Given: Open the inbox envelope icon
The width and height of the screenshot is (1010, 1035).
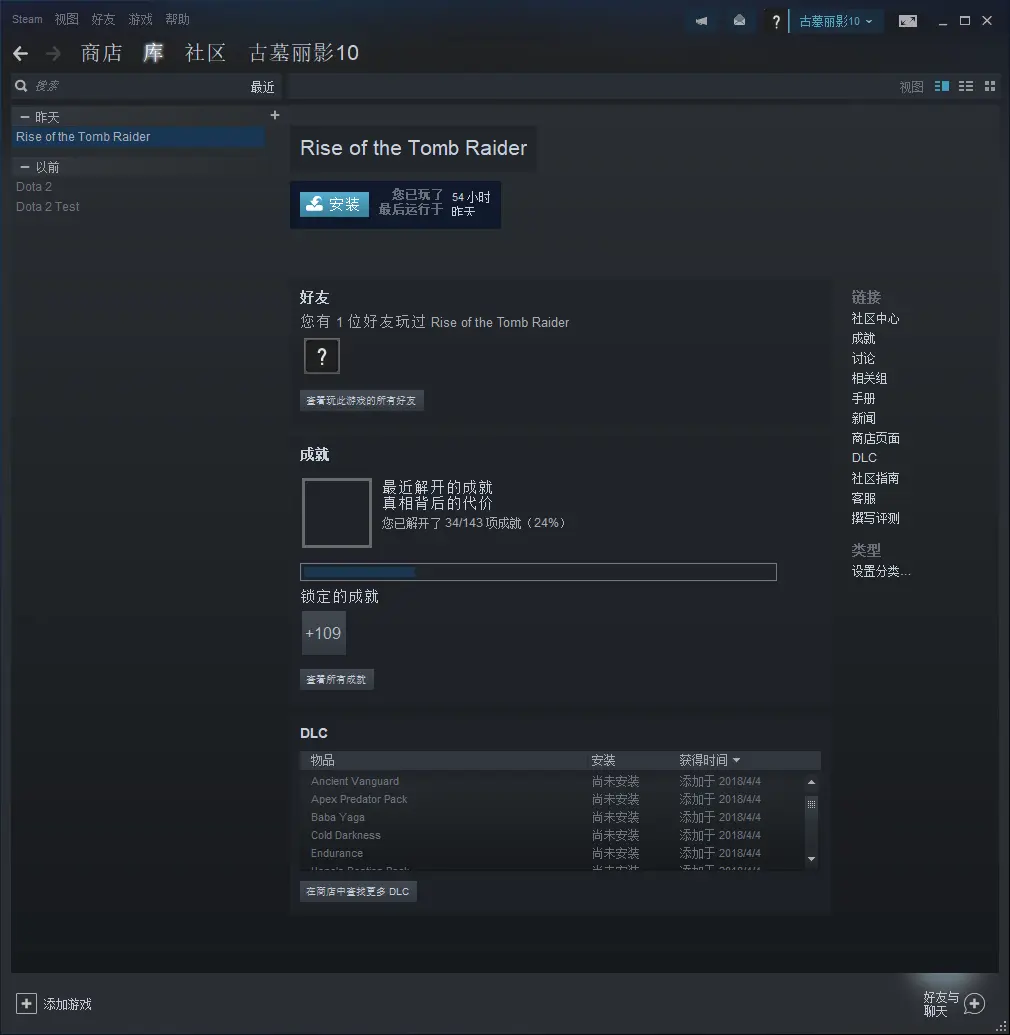Looking at the screenshot, I should [739, 21].
